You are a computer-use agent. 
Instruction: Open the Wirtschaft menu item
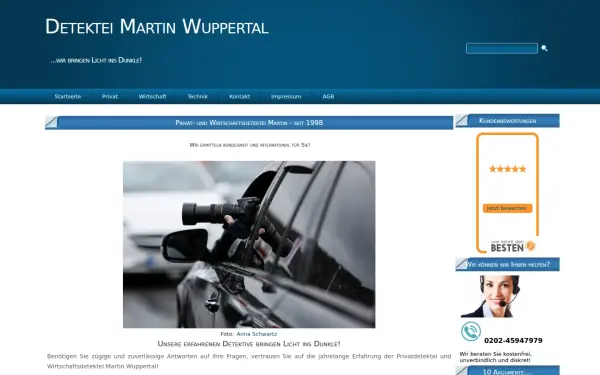tap(152, 96)
